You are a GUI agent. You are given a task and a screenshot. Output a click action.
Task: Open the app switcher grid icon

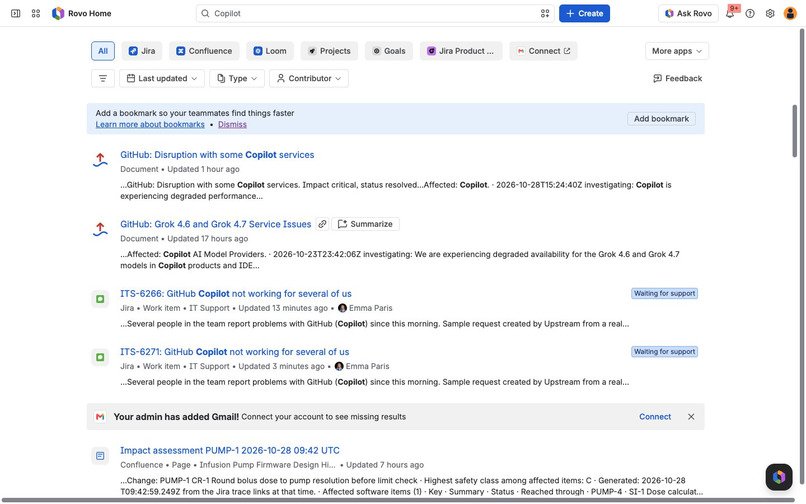(35, 13)
